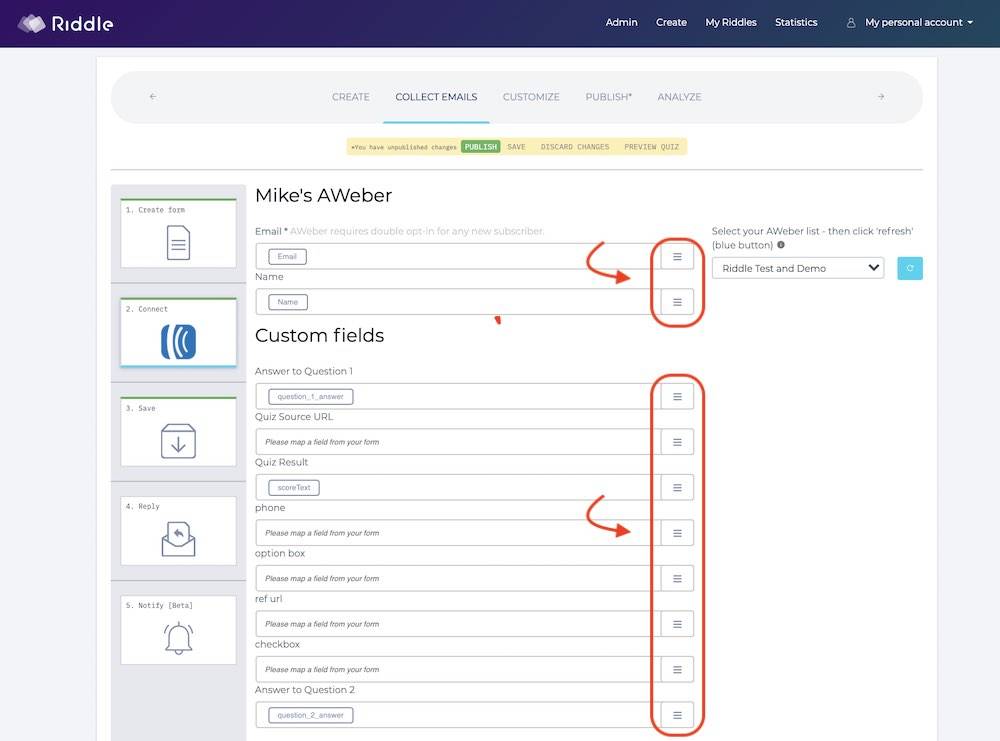Screen dimensions: 1000x741
Task: Click SAVE in the changes bar
Action: pos(517,147)
